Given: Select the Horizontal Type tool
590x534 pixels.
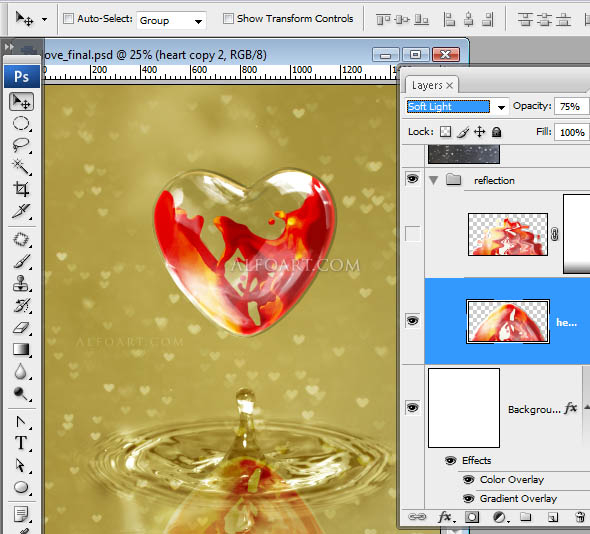Looking at the screenshot, I should pos(21,443).
